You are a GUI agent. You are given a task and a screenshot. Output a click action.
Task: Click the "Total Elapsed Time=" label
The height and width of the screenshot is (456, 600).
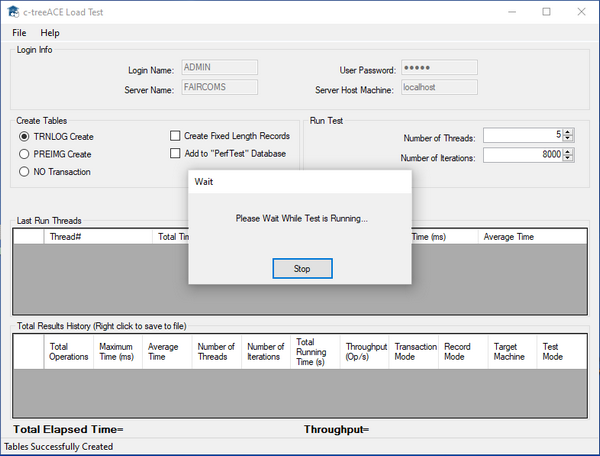(x=68, y=429)
